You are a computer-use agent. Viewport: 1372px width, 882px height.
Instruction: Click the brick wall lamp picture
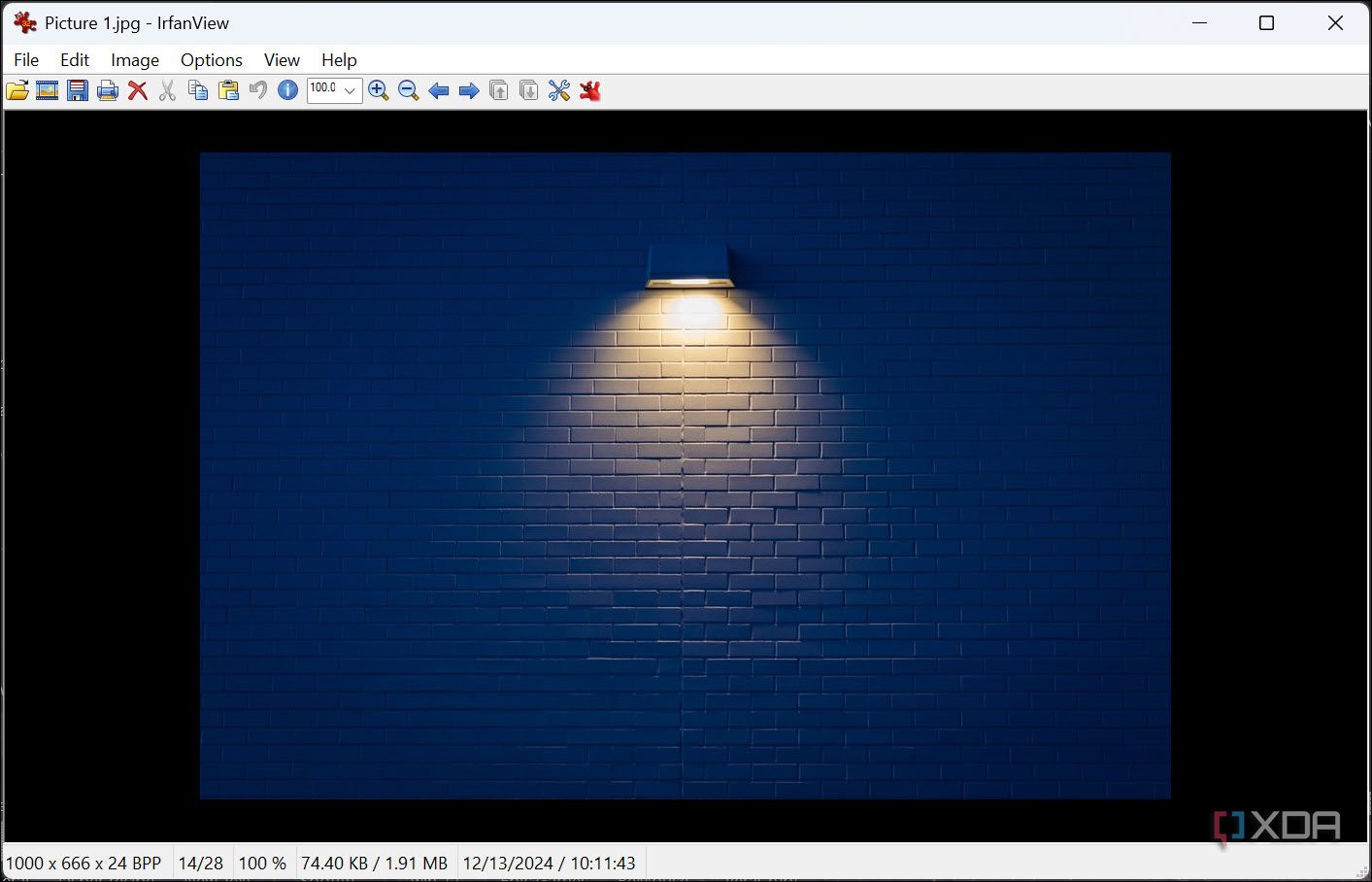pos(686,476)
